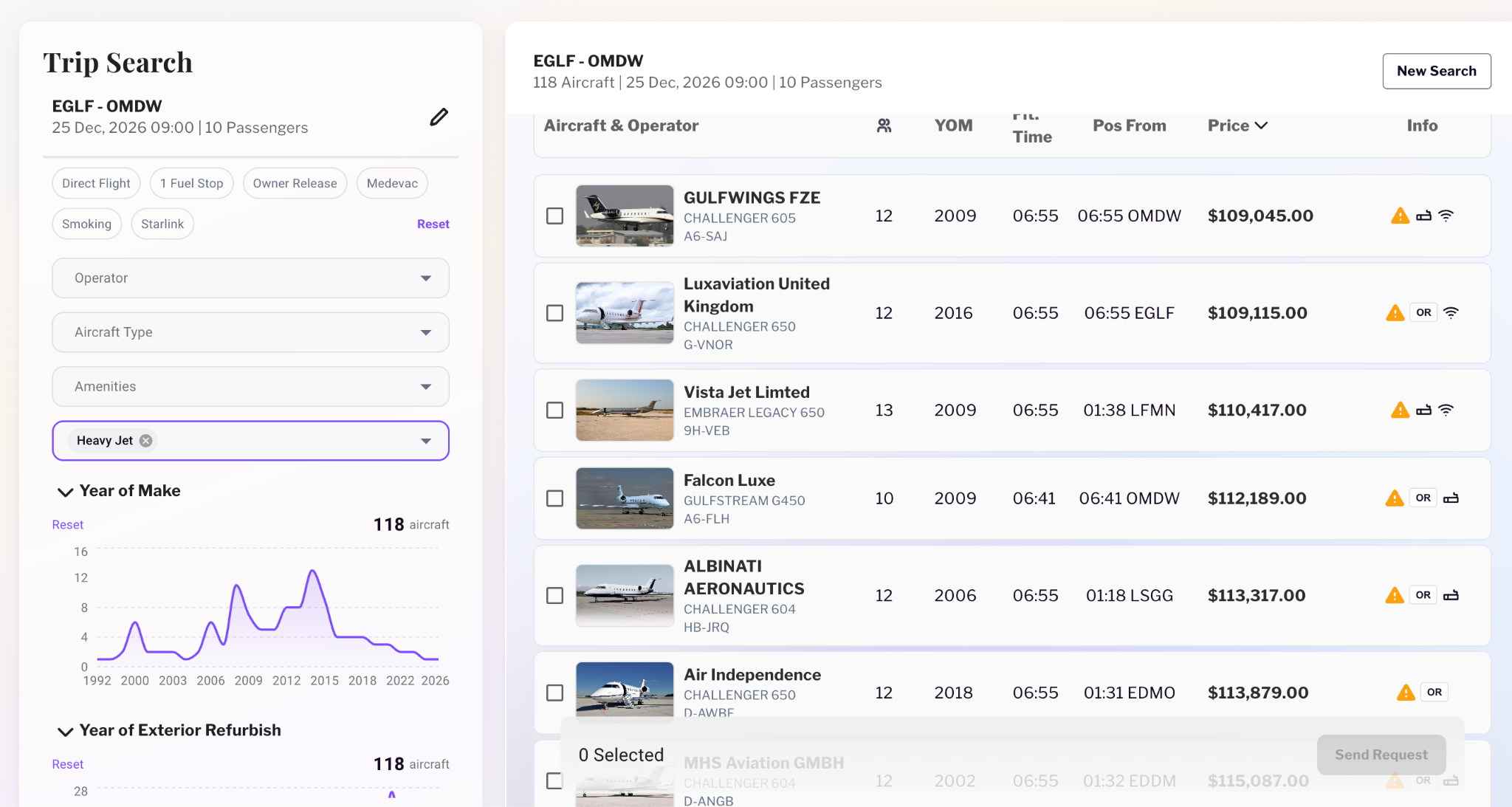The width and height of the screenshot is (1512, 807).
Task: Click warning icon in ALBINATI AERONAUTICS row
Action: tap(1394, 595)
